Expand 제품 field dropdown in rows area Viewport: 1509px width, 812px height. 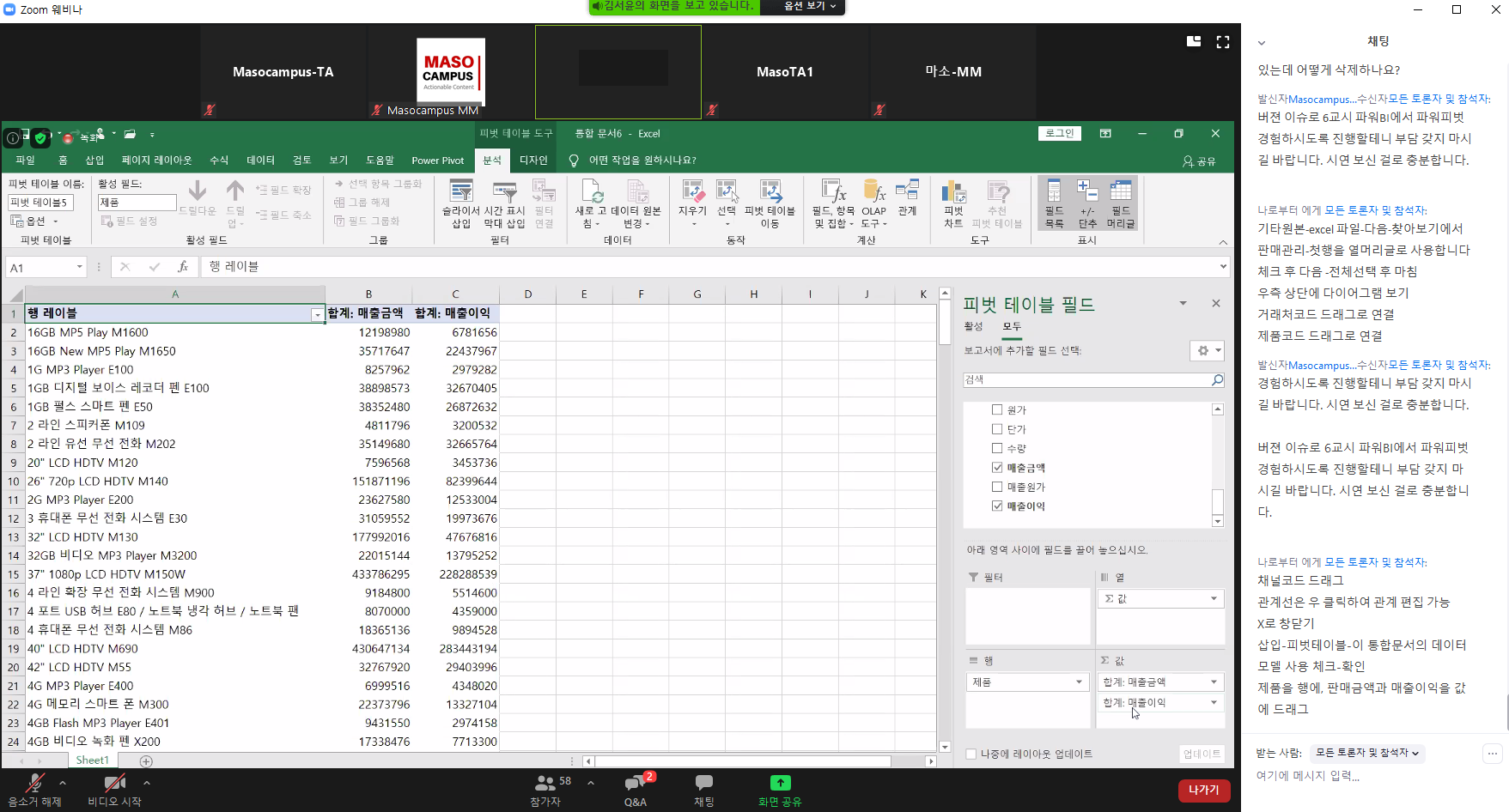tap(1079, 682)
